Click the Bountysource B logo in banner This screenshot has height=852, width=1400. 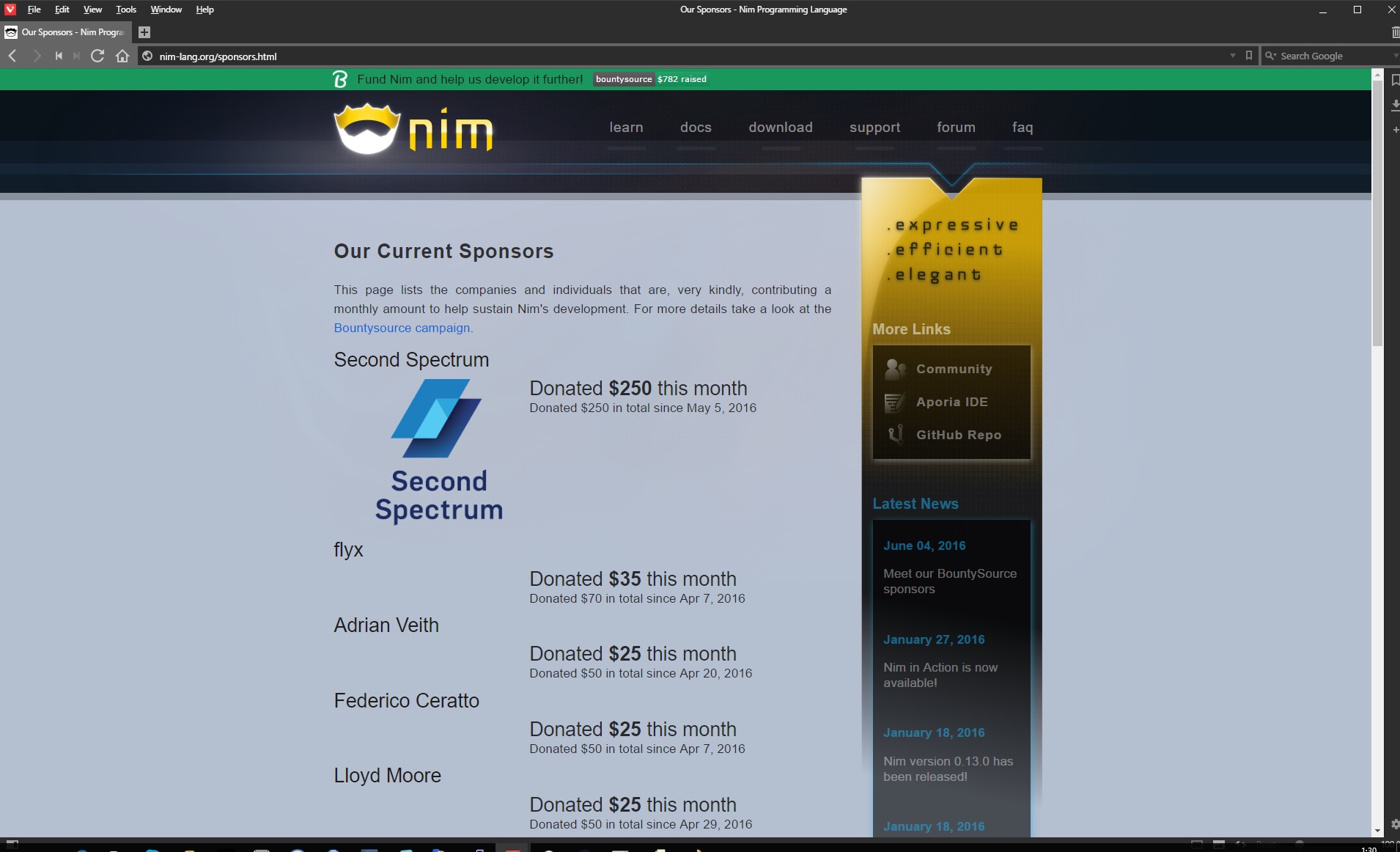click(339, 79)
